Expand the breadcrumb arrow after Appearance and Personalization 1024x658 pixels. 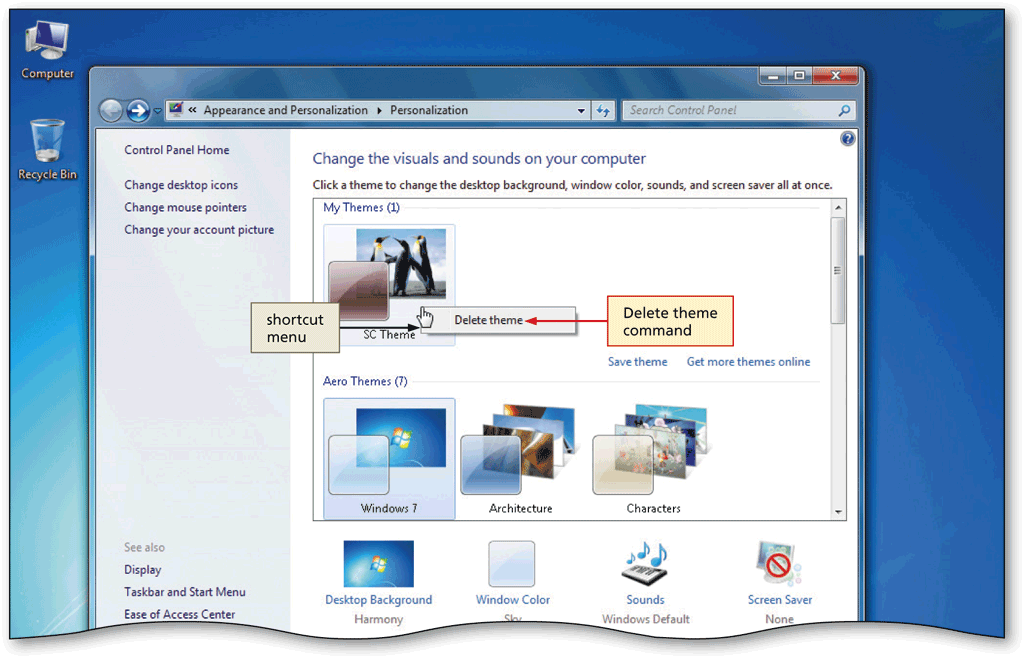pos(379,110)
